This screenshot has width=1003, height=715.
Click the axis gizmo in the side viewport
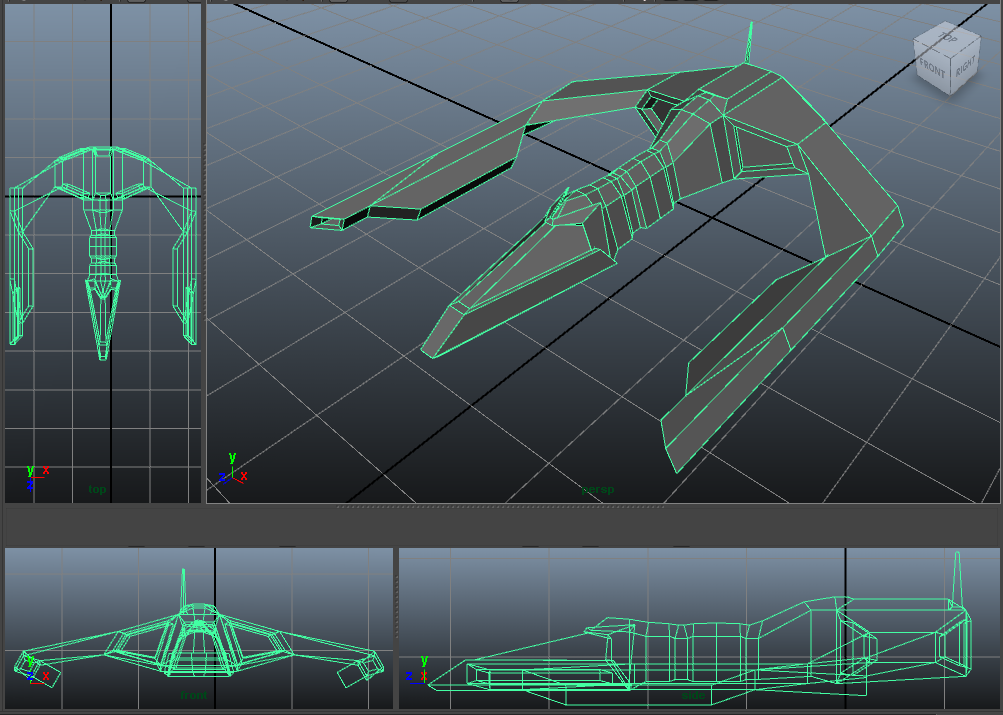[418, 670]
